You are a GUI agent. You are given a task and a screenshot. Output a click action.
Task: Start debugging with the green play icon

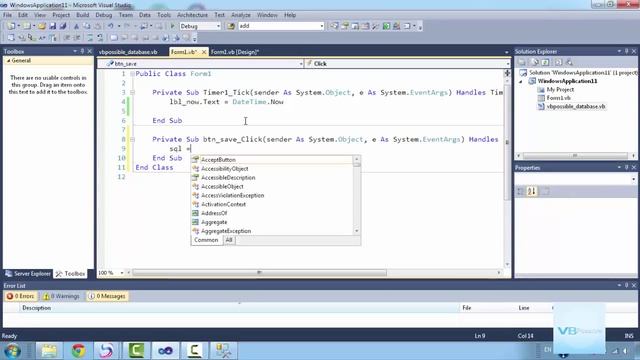tap(173, 26)
